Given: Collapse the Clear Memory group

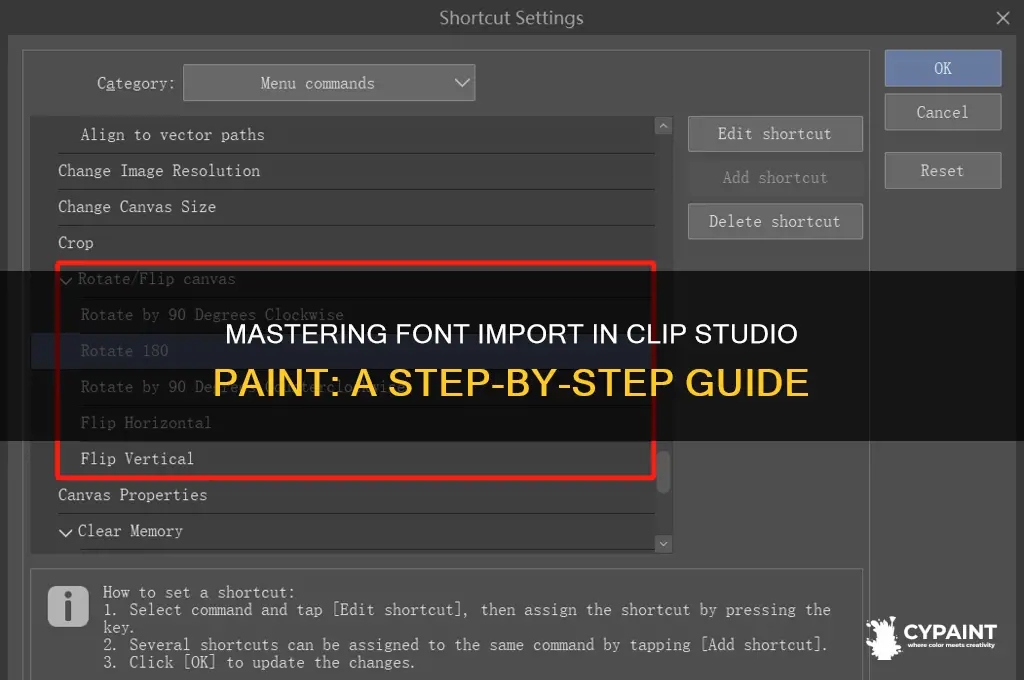Looking at the screenshot, I should pyautogui.click(x=65, y=532).
